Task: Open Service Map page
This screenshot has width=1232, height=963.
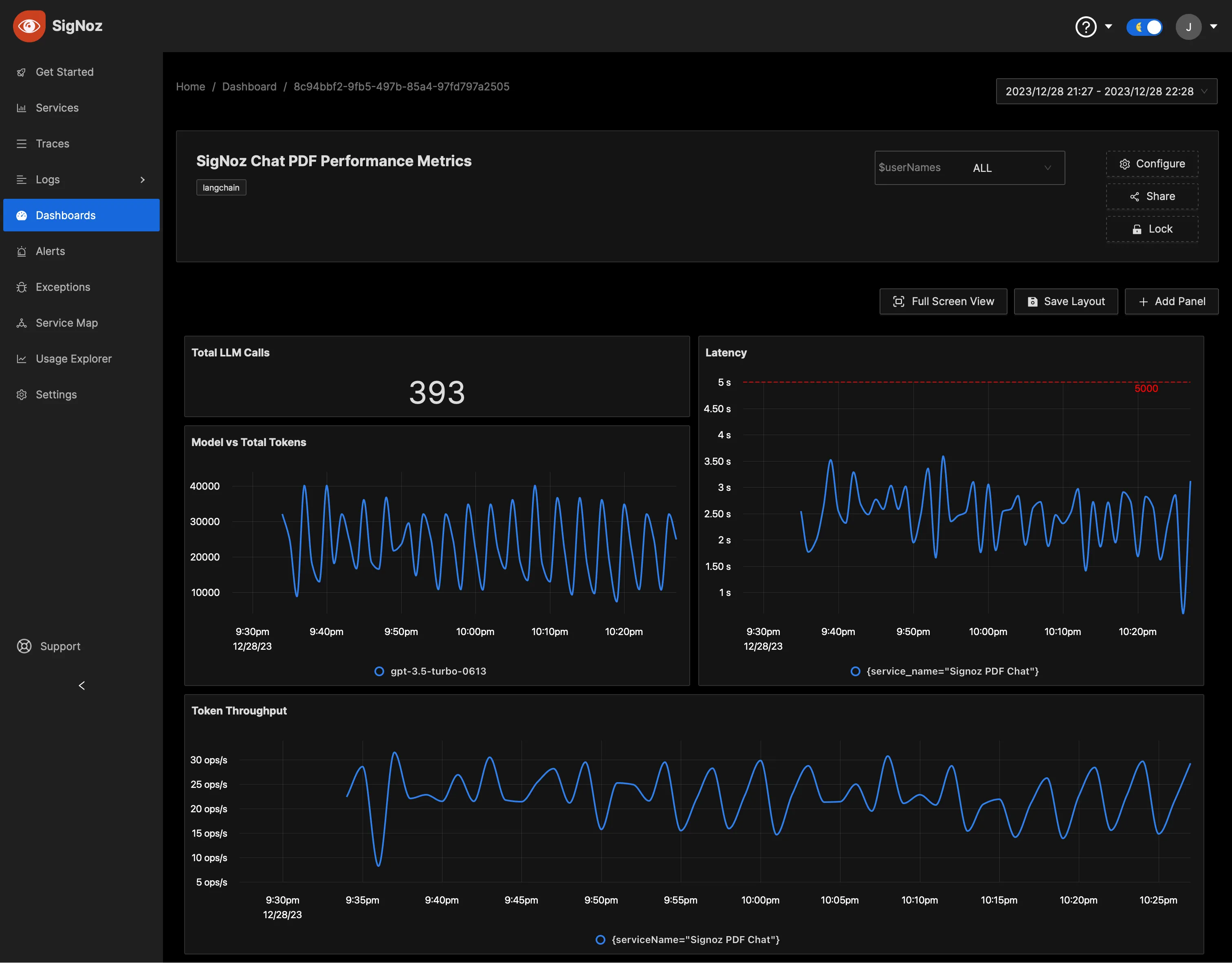Action: coord(81,323)
